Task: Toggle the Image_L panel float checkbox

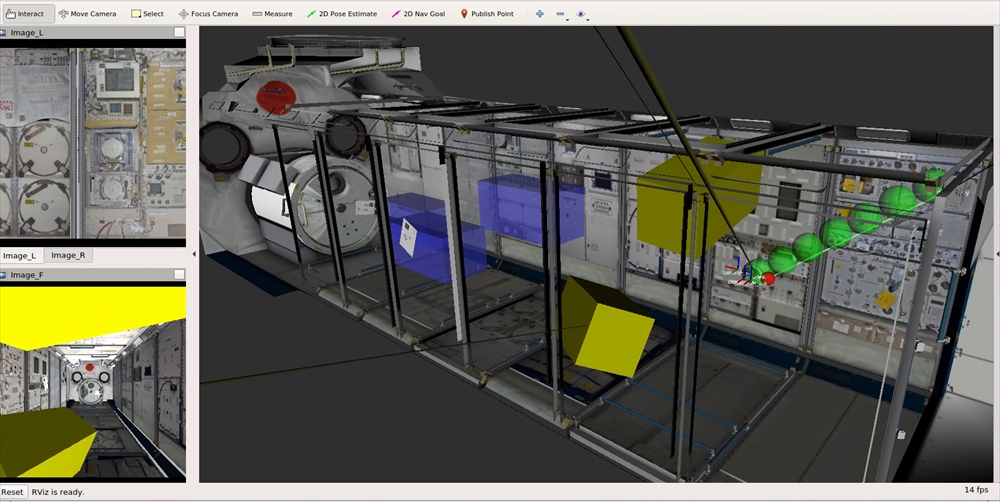Action: pyautogui.click(x=178, y=33)
